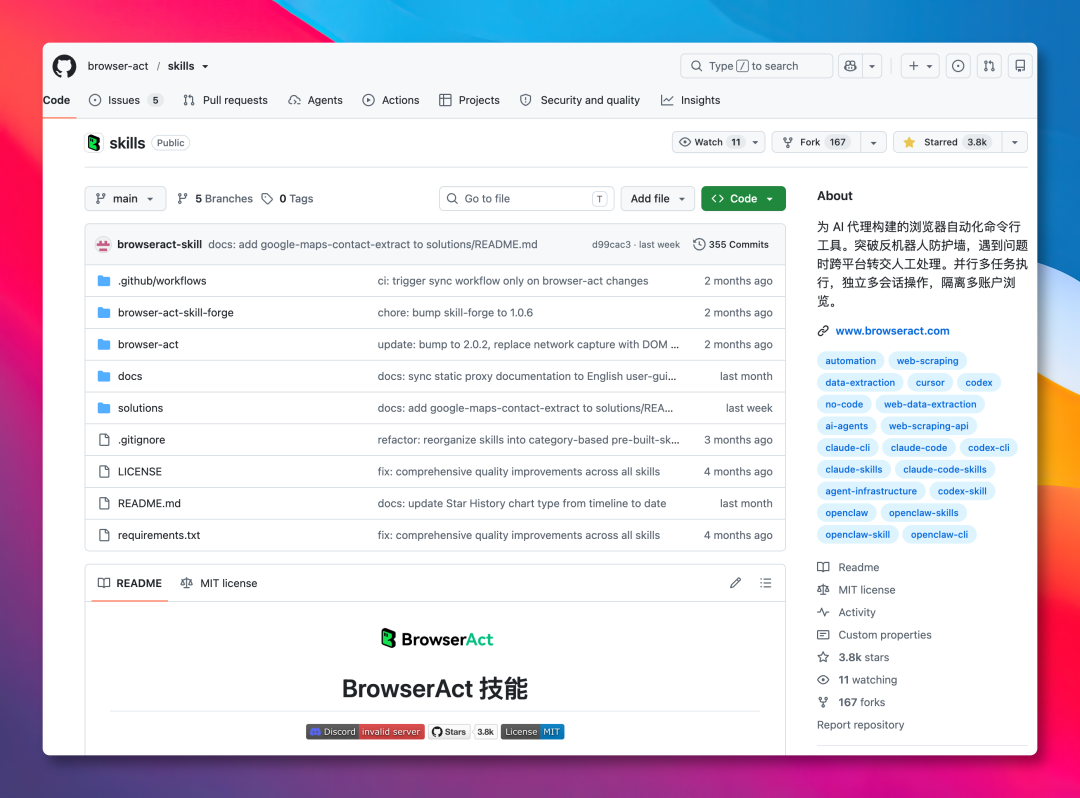Open the Pull requests tab
Viewport: 1080px width, 798px height.
tap(225, 101)
